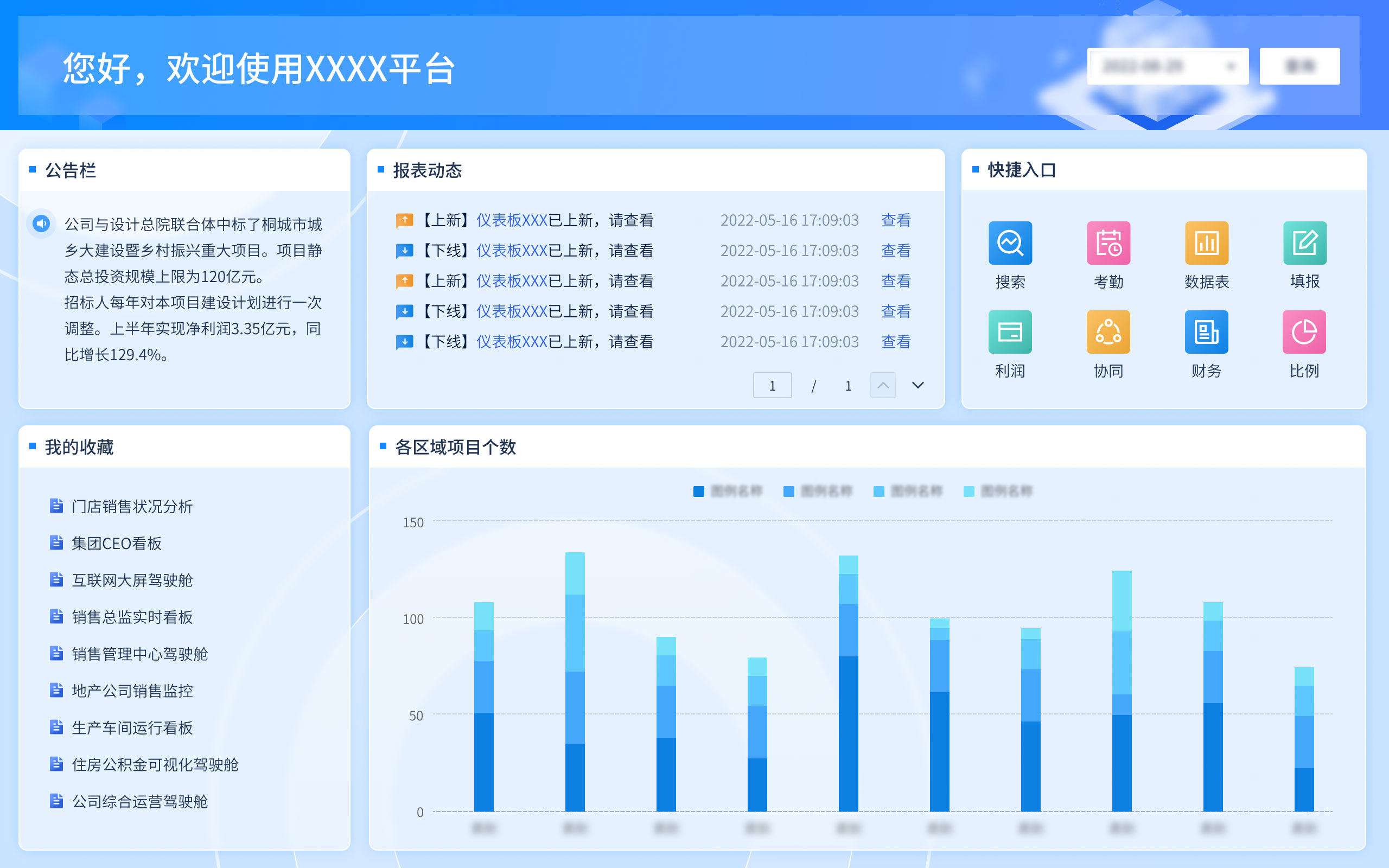Open 门店销售状况分析 in my favorites
1389x868 pixels.
click(x=131, y=506)
